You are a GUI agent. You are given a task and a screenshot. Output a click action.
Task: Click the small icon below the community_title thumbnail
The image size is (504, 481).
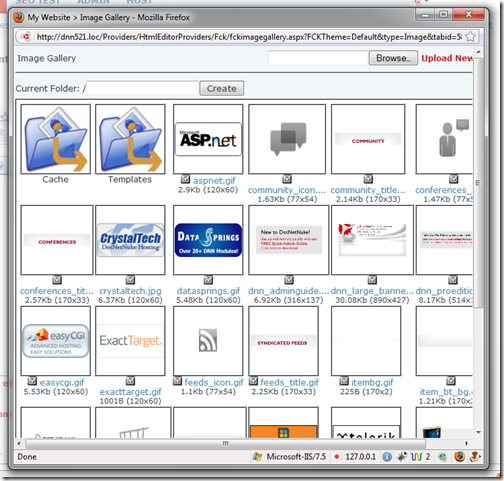368,179
